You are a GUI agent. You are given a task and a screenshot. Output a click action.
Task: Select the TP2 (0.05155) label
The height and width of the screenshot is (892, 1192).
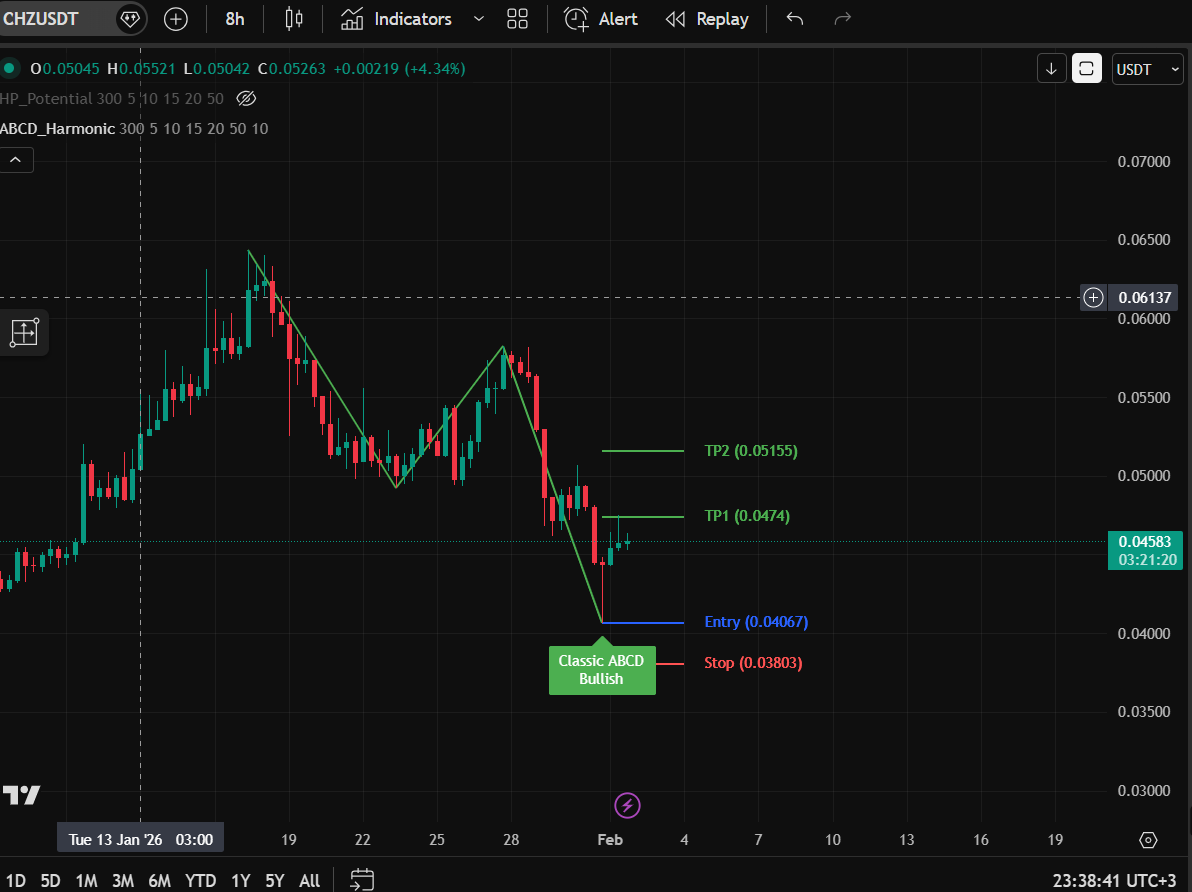(750, 451)
